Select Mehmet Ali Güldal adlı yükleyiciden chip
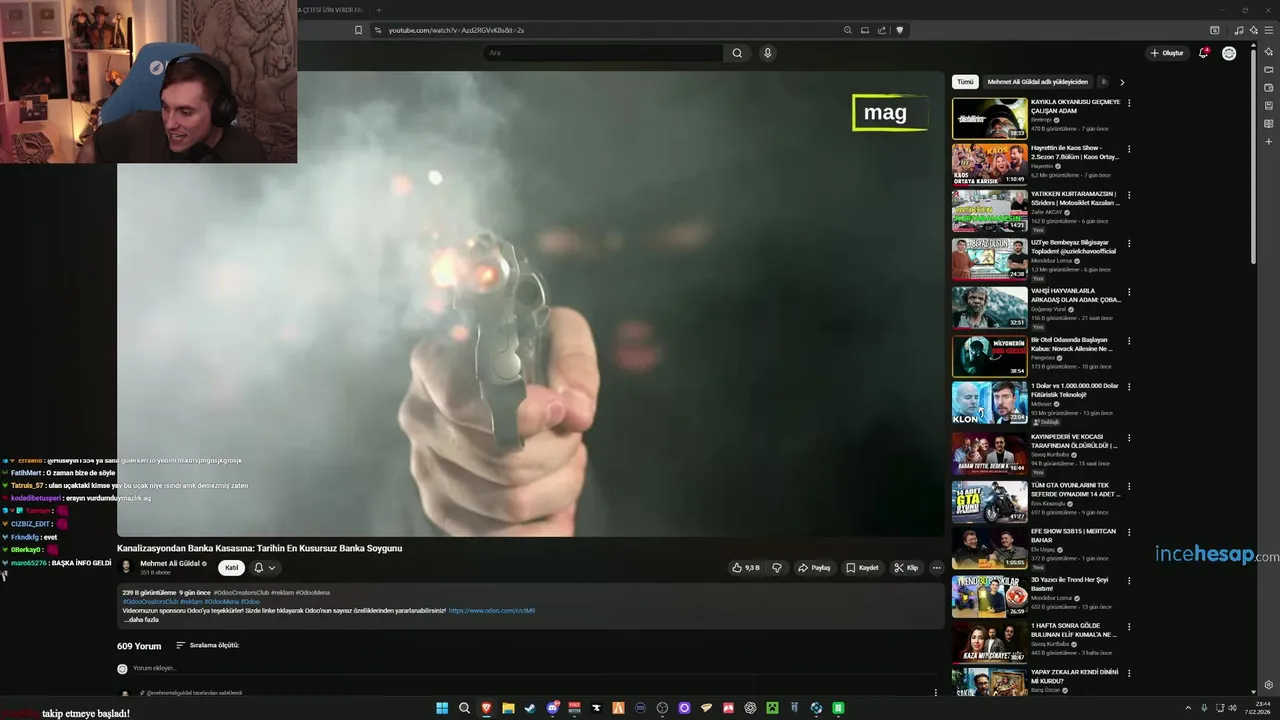Viewport: 1280px width, 720px height. tap(1037, 82)
